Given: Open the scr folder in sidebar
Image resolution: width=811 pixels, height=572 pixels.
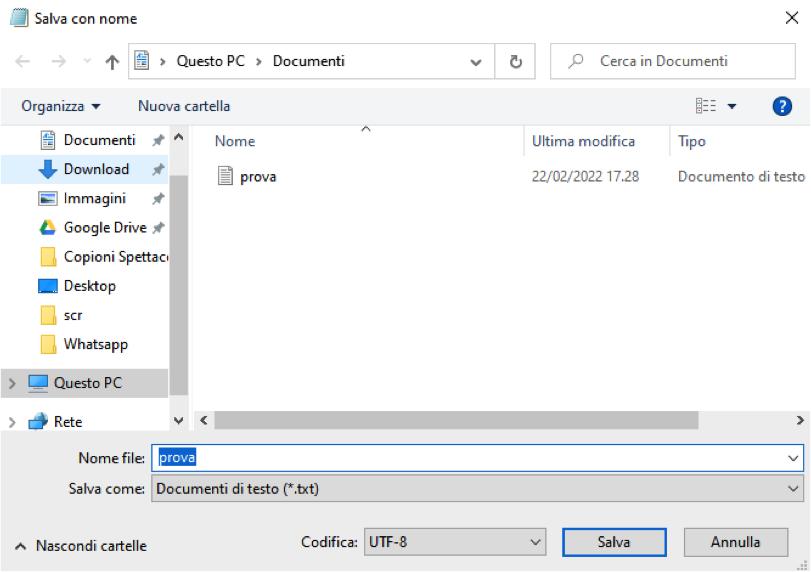Looking at the screenshot, I should pyautogui.click(x=73, y=315).
